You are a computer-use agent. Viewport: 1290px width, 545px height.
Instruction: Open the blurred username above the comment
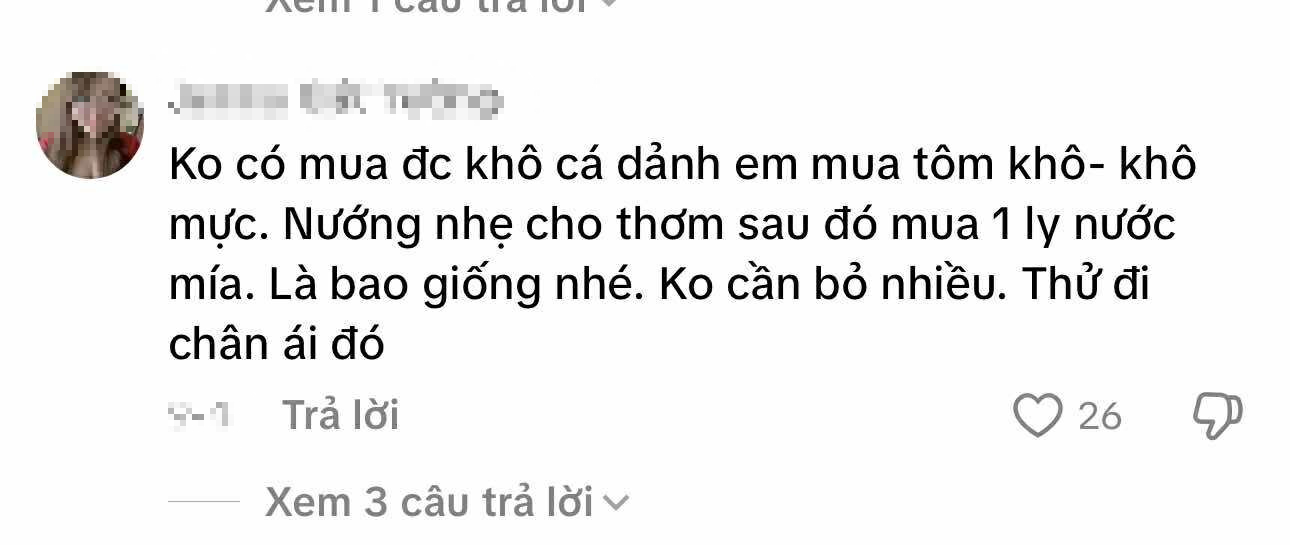(x=334, y=100)
